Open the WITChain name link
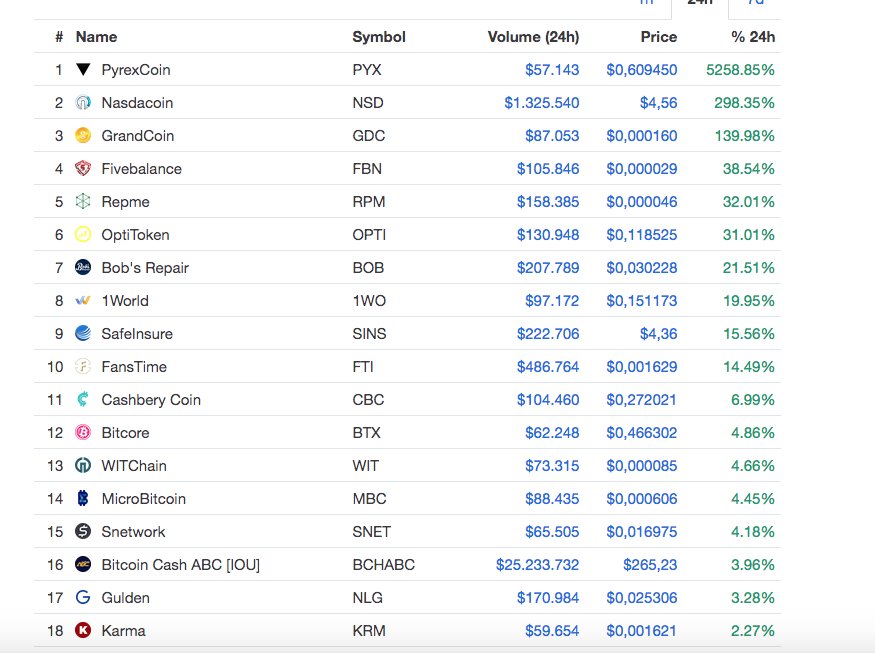This screenshot has width=875, height=653. point(134,465)
